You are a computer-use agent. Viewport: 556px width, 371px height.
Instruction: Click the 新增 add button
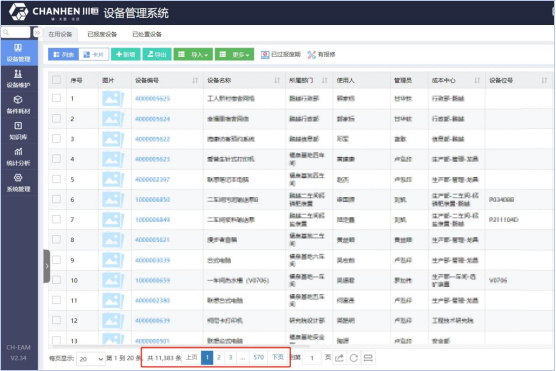click(126, 54)
